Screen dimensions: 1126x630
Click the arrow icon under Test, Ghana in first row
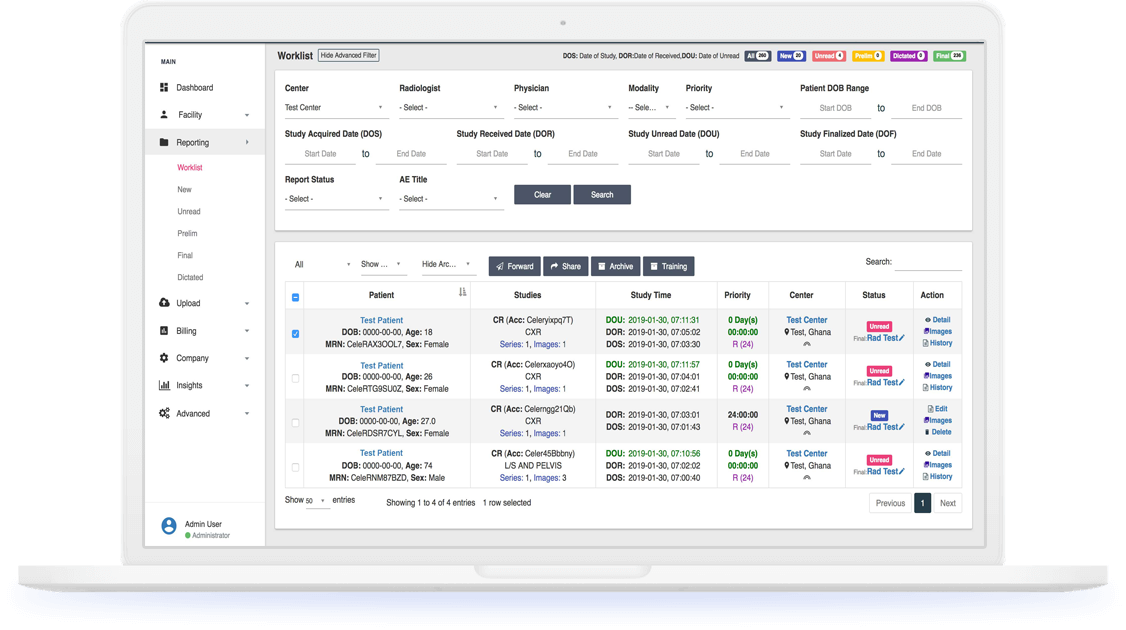806,343
